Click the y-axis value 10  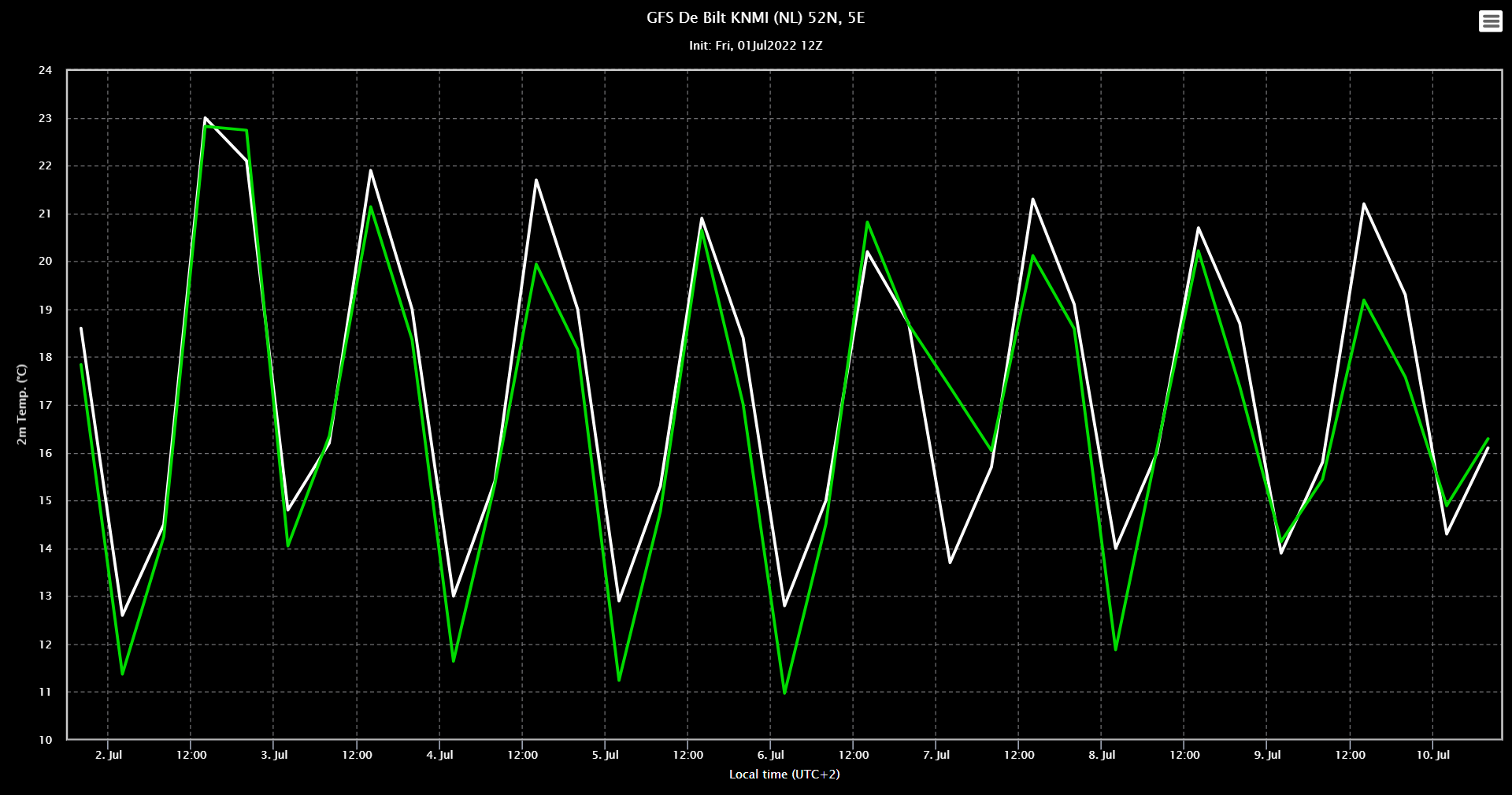[45, 740]
